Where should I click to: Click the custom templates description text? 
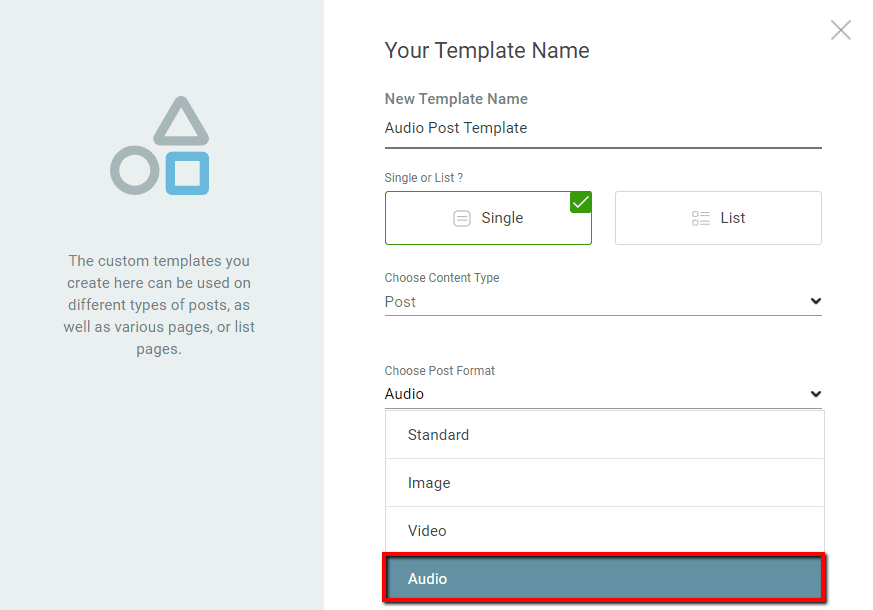(x=159, y=305)
